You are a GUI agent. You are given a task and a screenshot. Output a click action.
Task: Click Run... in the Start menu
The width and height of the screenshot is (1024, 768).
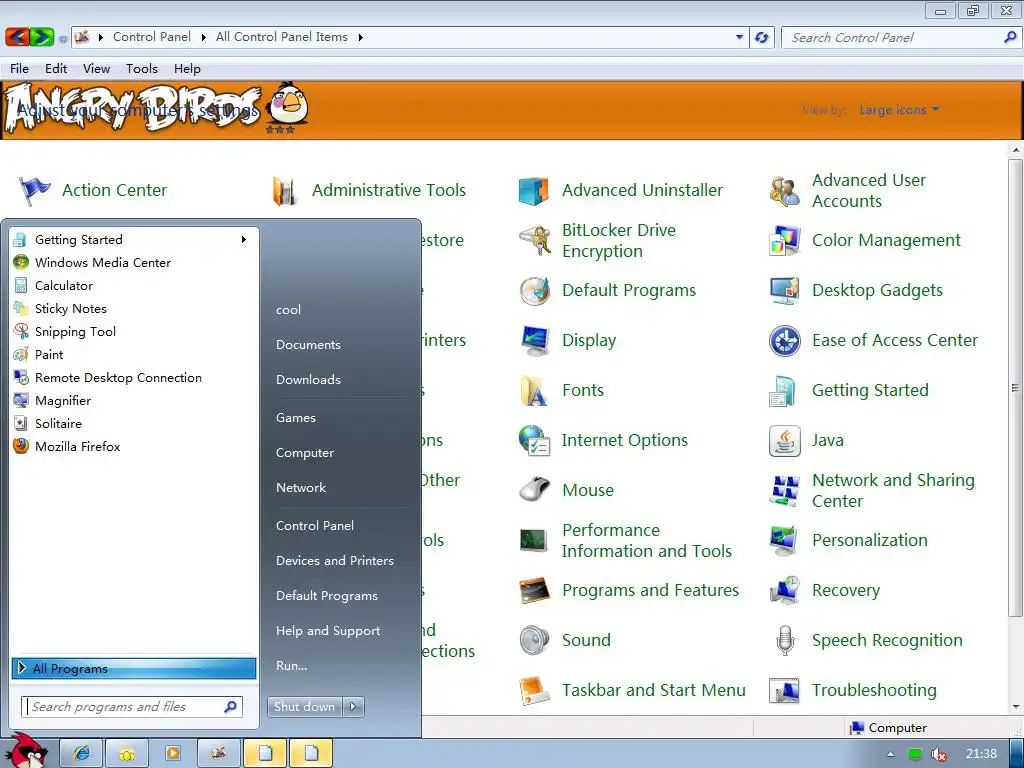point(291,666)
